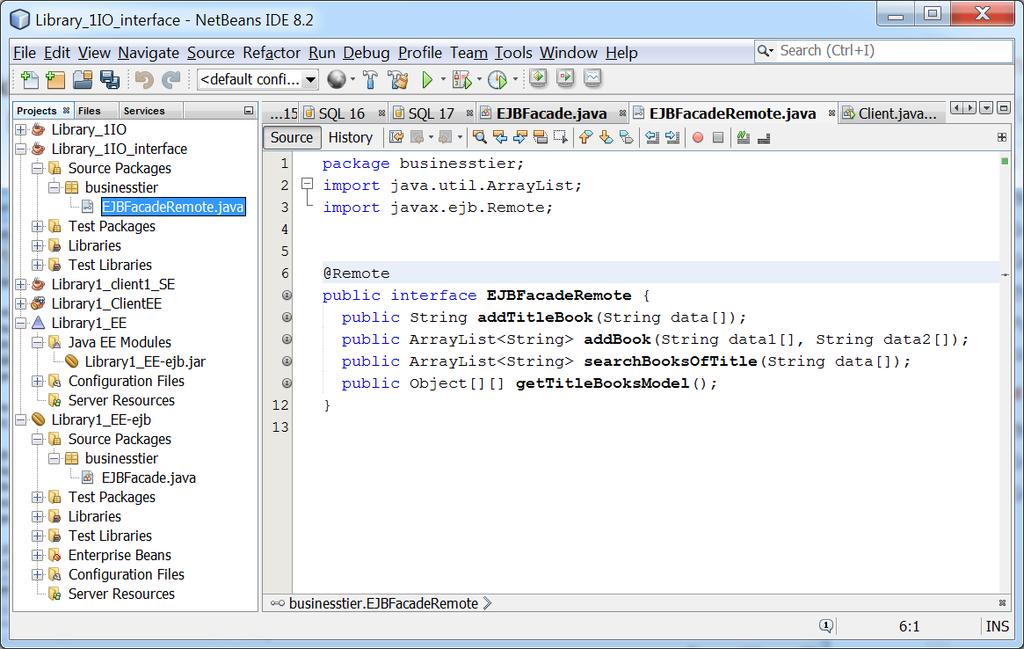Collapse the Java EE Modules node
Image resolution: width=1024 pixels, height=649 pixels.
click(37, 342)
